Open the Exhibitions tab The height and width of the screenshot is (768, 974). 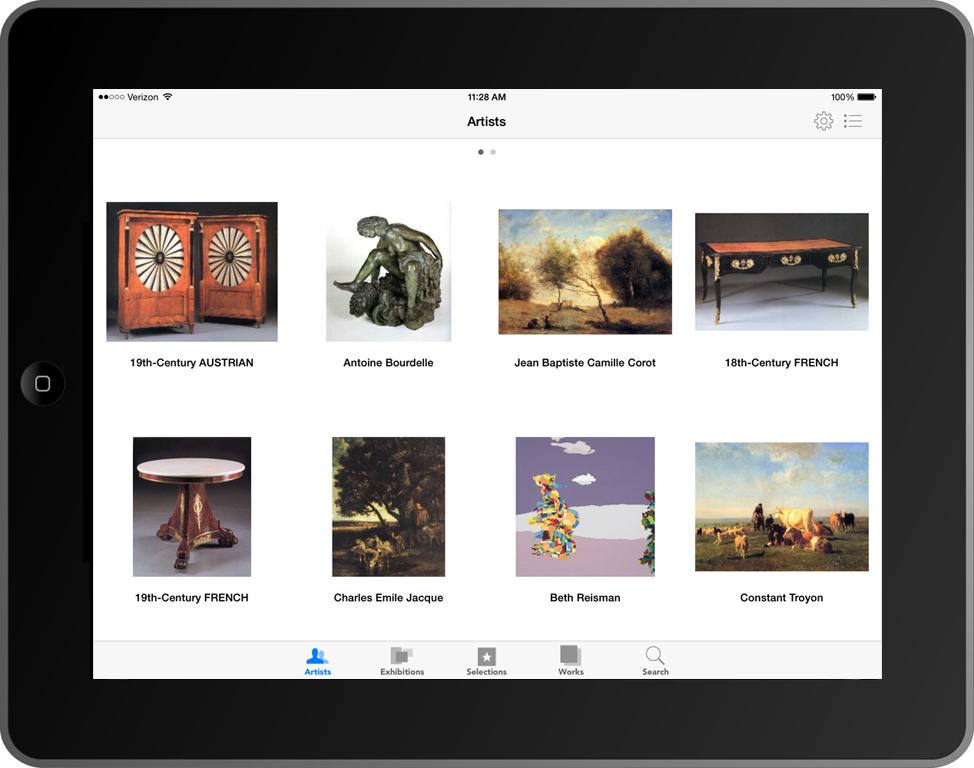click(x=402, y=661)
